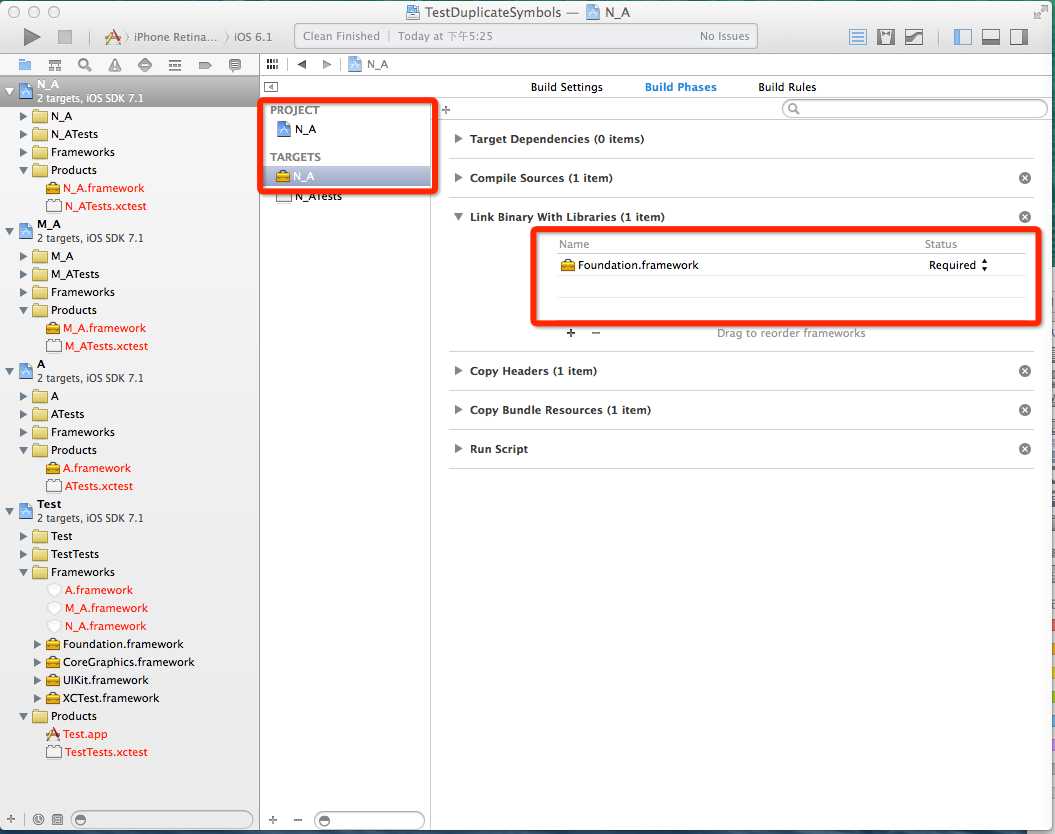Delete the Compile Sources phase
The width and height of the screenshot is (1055, 834).
tap(1025, 178)
